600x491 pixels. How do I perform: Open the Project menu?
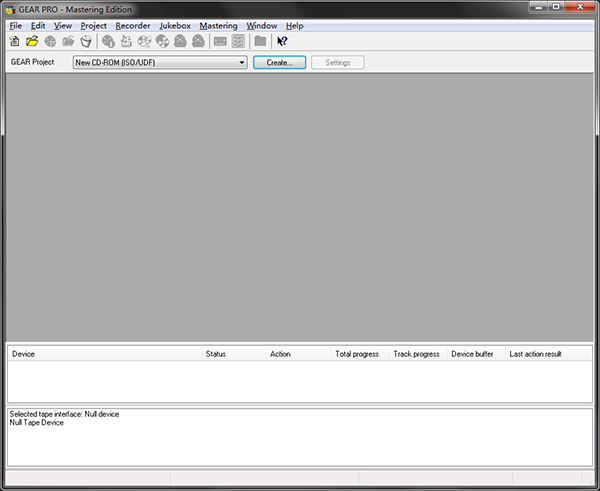93,25
